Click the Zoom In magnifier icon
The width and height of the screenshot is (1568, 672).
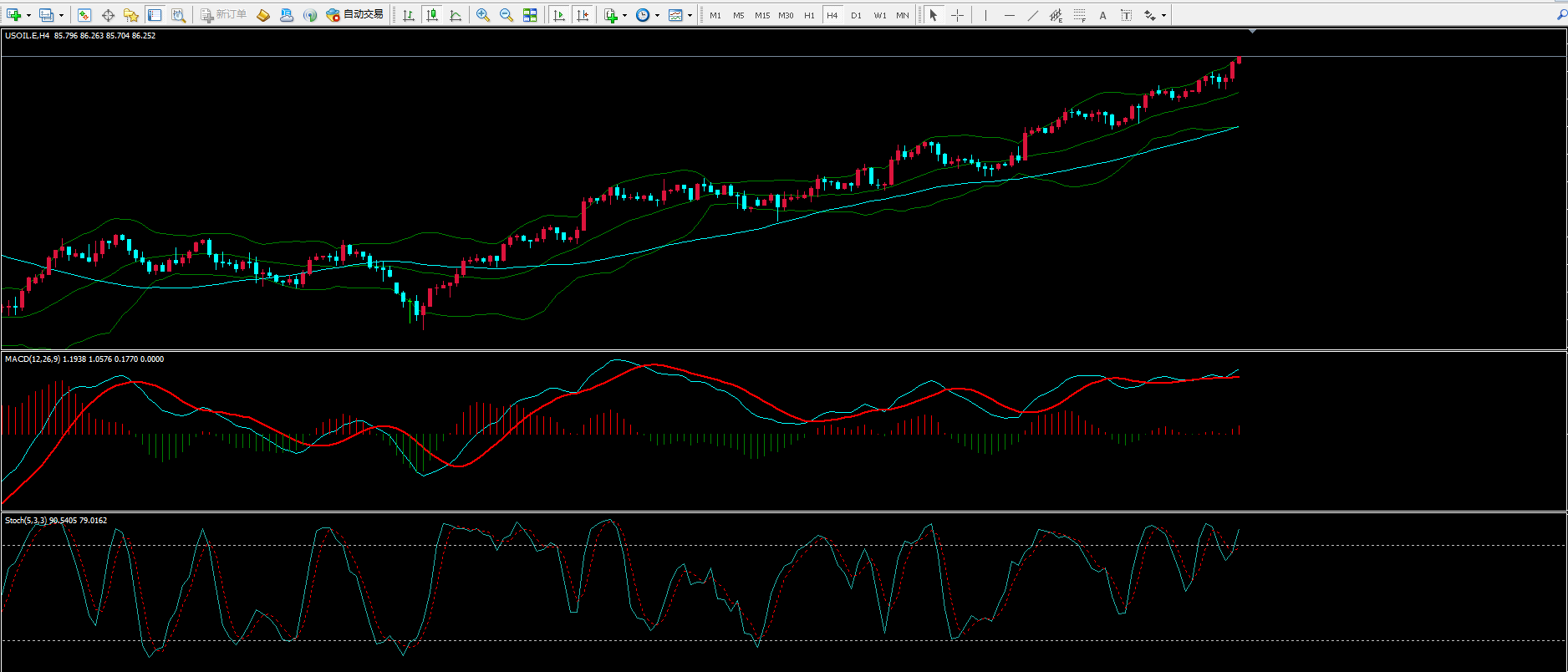[x=482, y=15]
